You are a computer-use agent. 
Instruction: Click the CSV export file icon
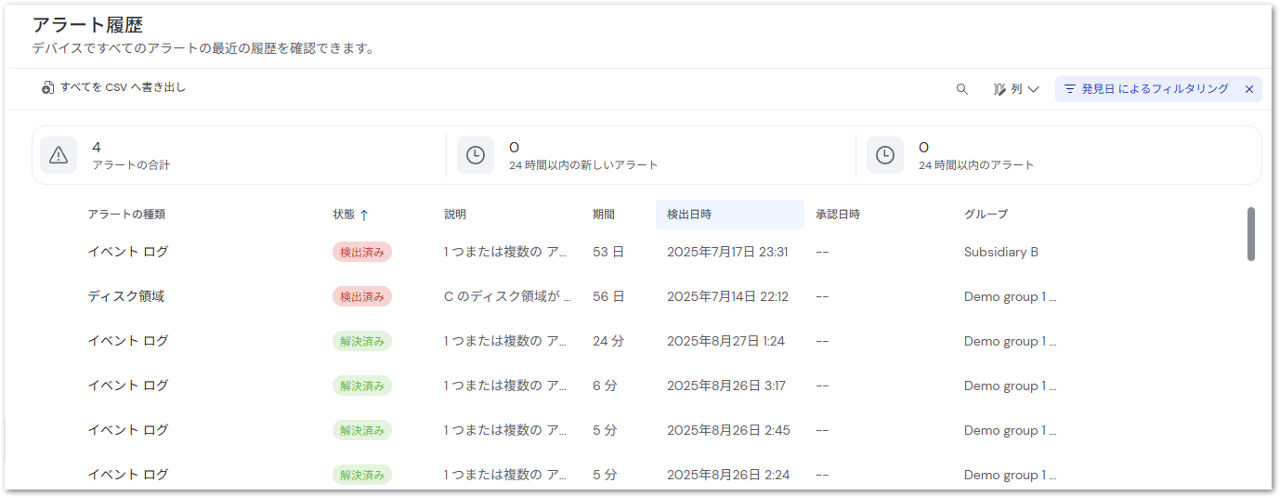click(47, 88)
